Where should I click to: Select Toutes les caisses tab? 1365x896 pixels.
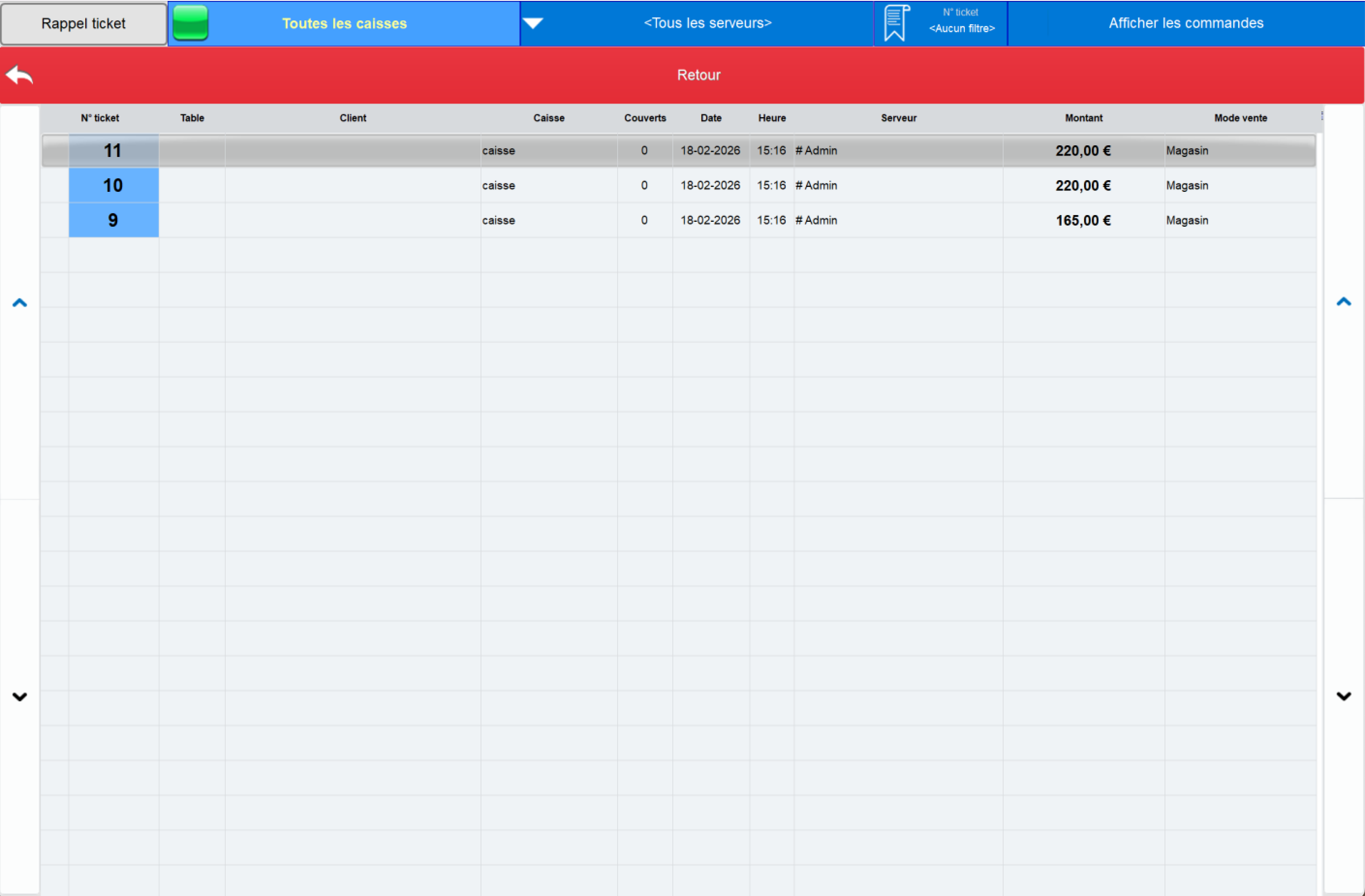(344, 24)
